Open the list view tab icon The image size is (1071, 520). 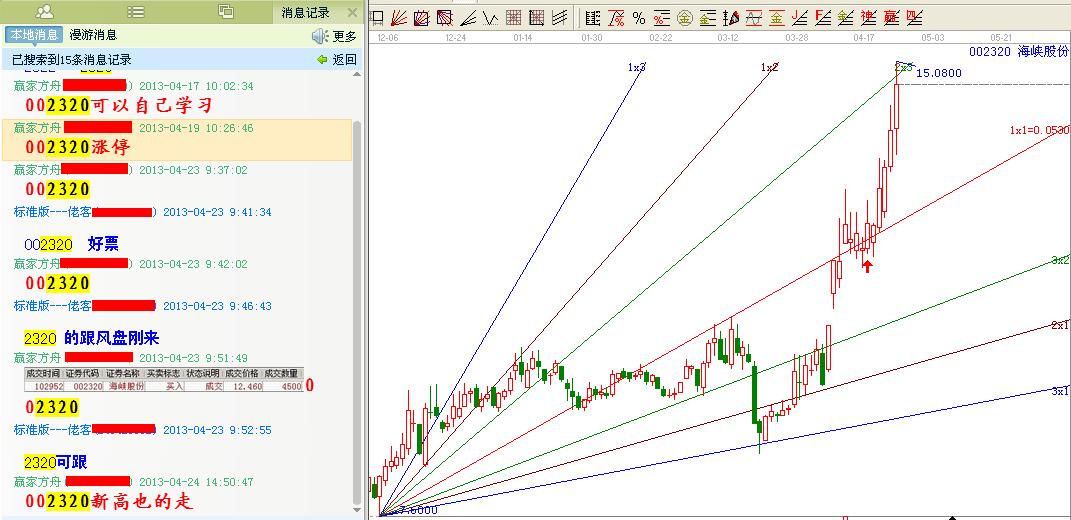[135, 12]
